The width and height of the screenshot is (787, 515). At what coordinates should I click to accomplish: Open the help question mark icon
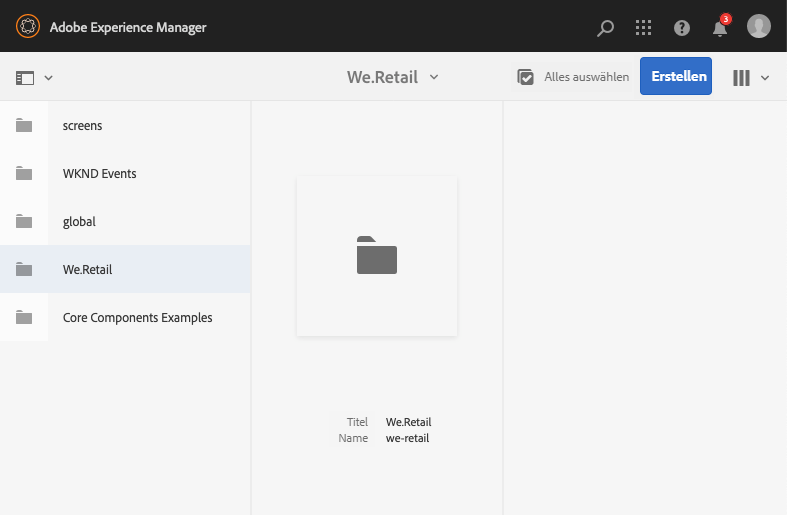[x=682, y=28]
